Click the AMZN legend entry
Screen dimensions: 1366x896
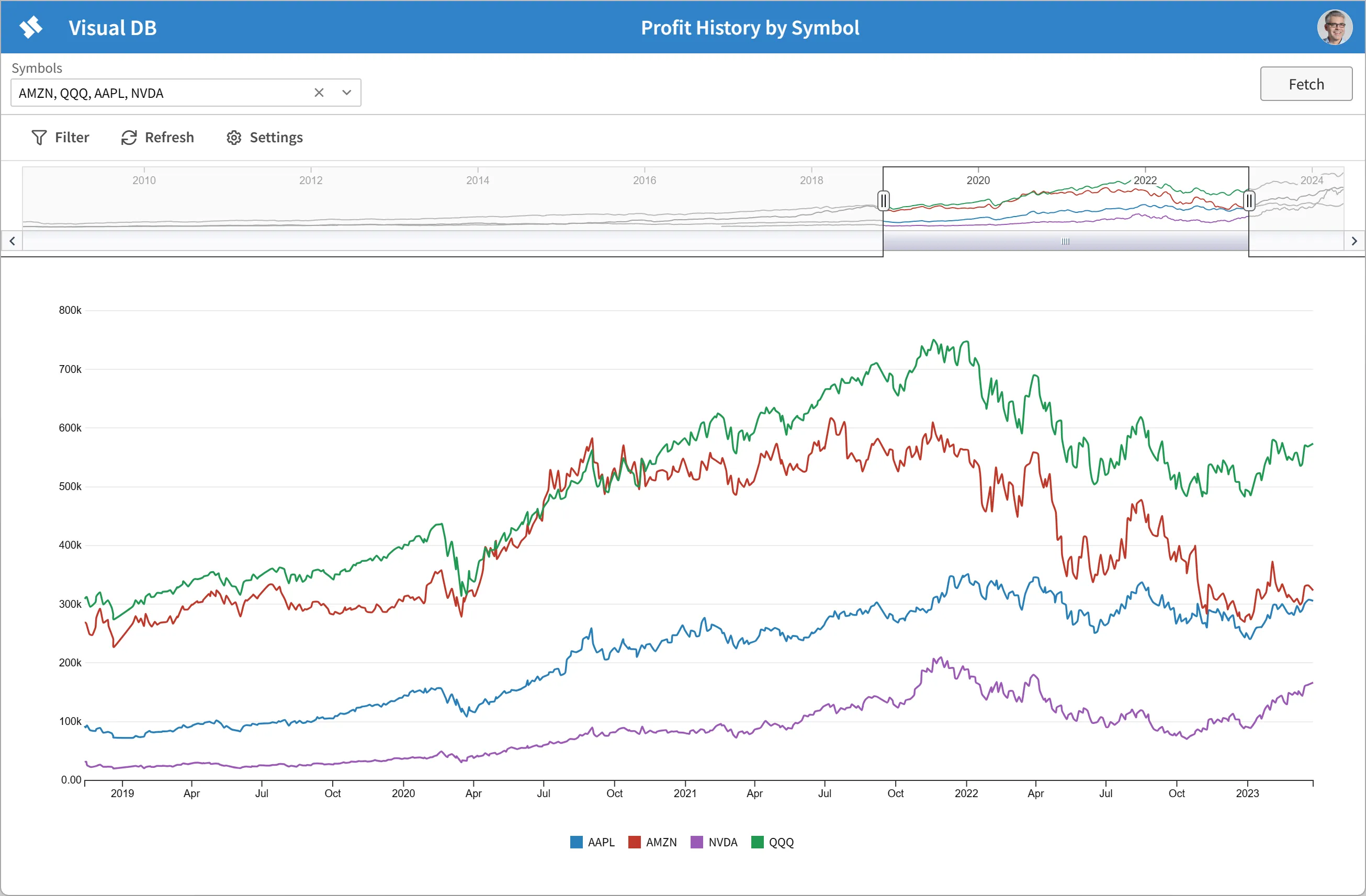coord(652,842)
